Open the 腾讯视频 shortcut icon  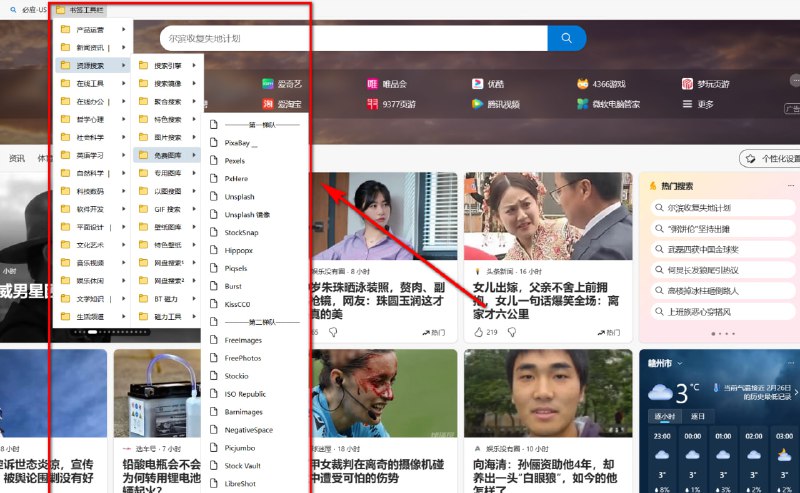(x=478, y=104)
